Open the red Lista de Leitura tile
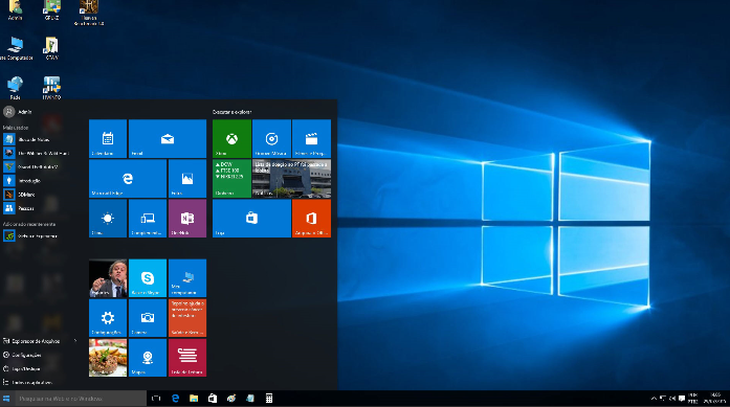 tap(187, 358)
